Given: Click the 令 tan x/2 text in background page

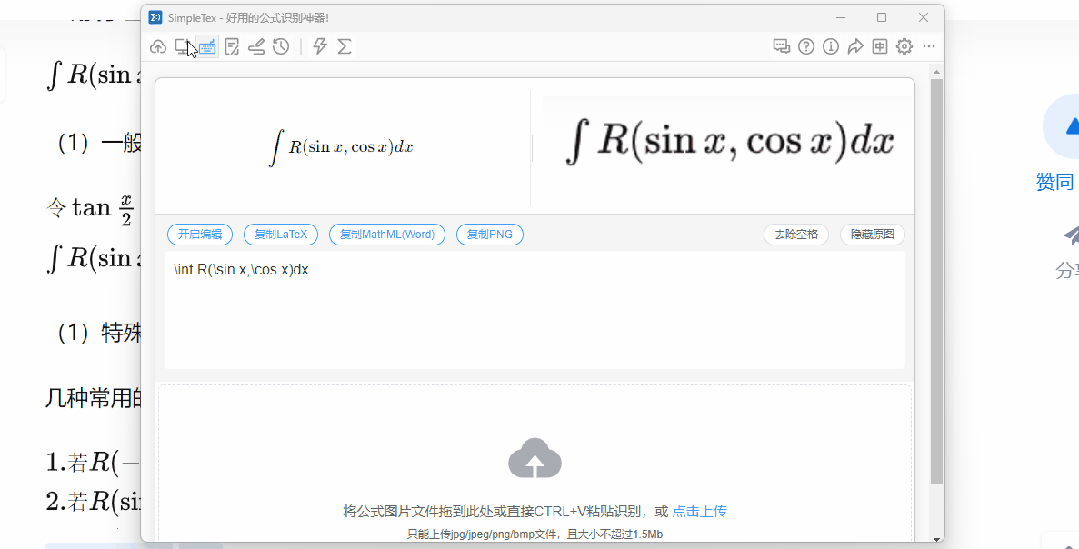Looking at the screenshot, I should coord(89,210).
